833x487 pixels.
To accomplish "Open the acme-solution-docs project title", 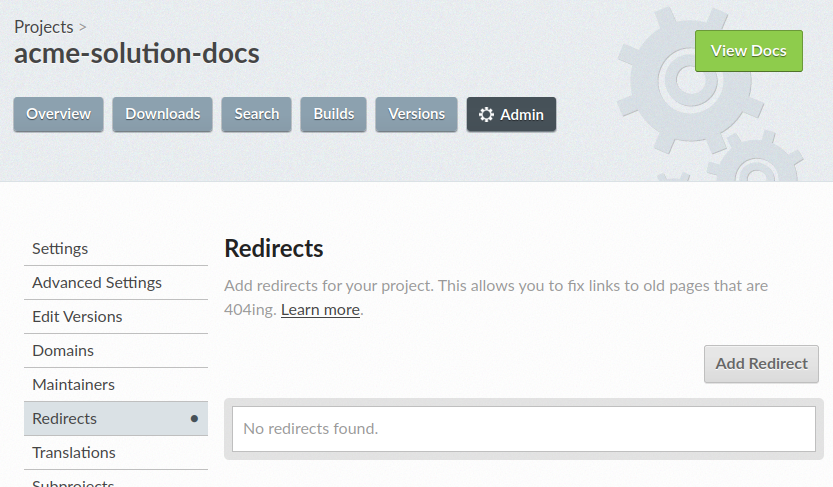I will (137, 54).
